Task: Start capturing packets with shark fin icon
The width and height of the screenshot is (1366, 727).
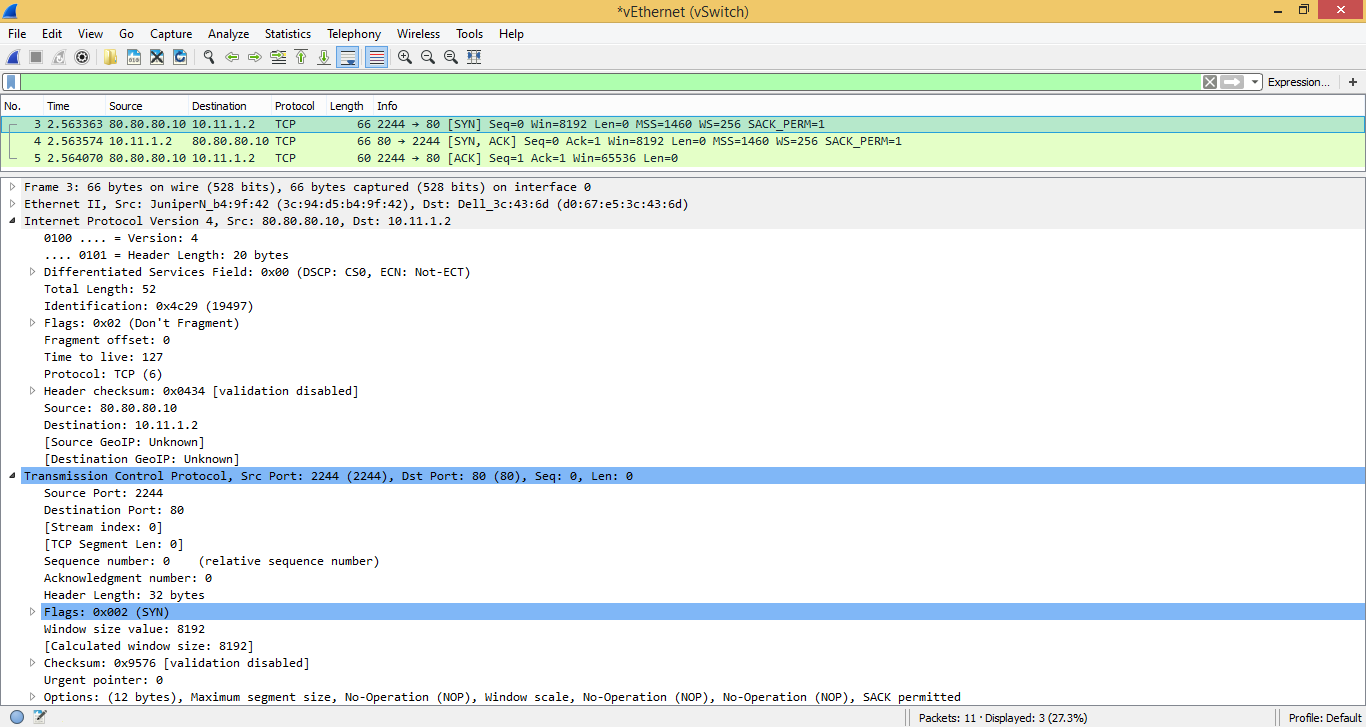Action: (x=13, y=57)
